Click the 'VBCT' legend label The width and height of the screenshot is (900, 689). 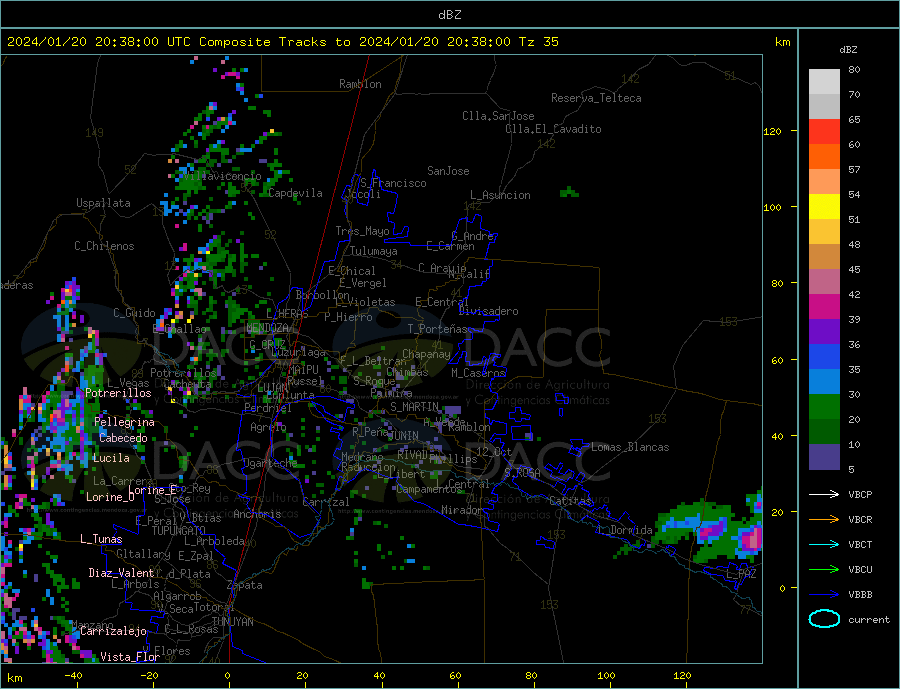tap(860, 544)
